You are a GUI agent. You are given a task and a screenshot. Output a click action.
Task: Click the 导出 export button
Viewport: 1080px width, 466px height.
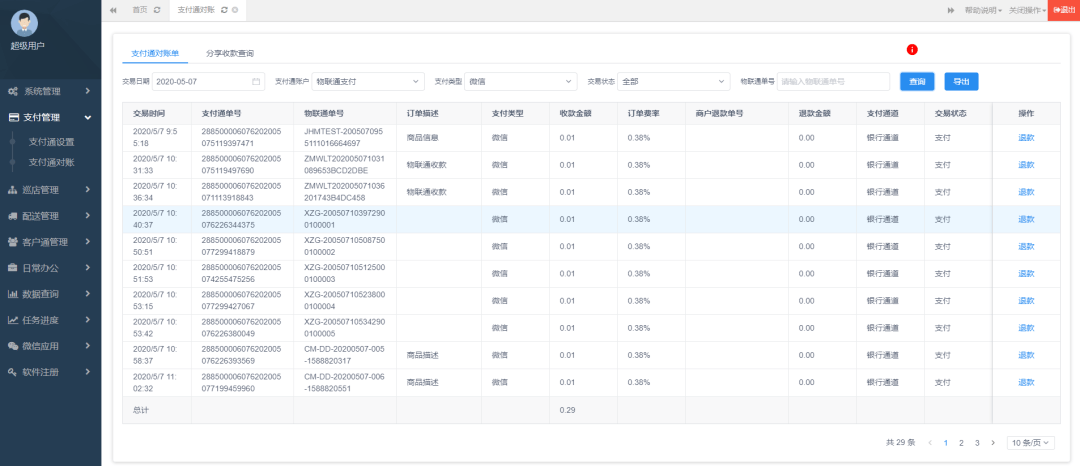tap(960, 81)
